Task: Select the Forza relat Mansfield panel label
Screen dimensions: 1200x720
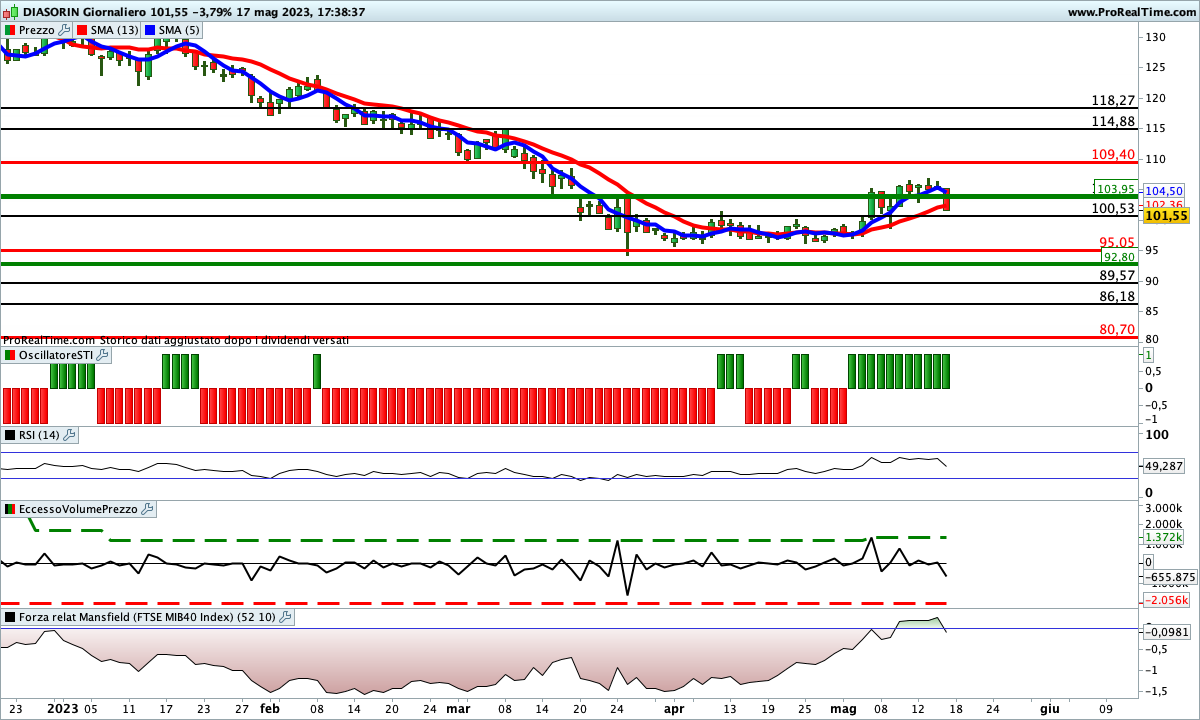Action: point(148,617)
